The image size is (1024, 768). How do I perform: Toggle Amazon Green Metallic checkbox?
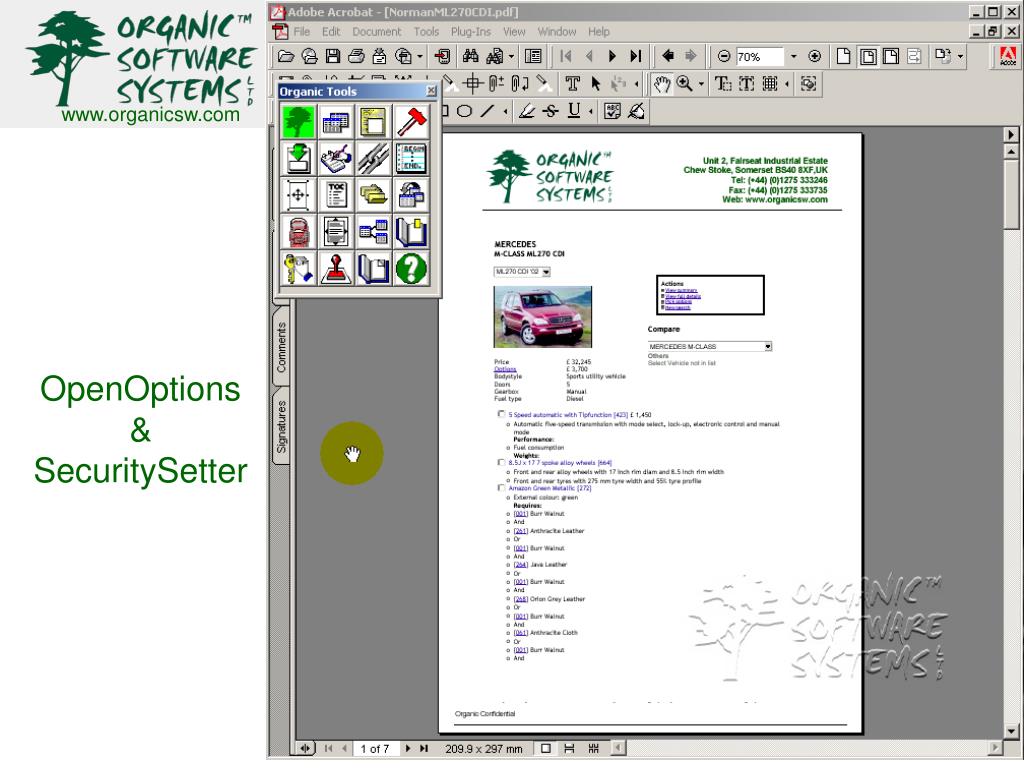pos(501,488)
